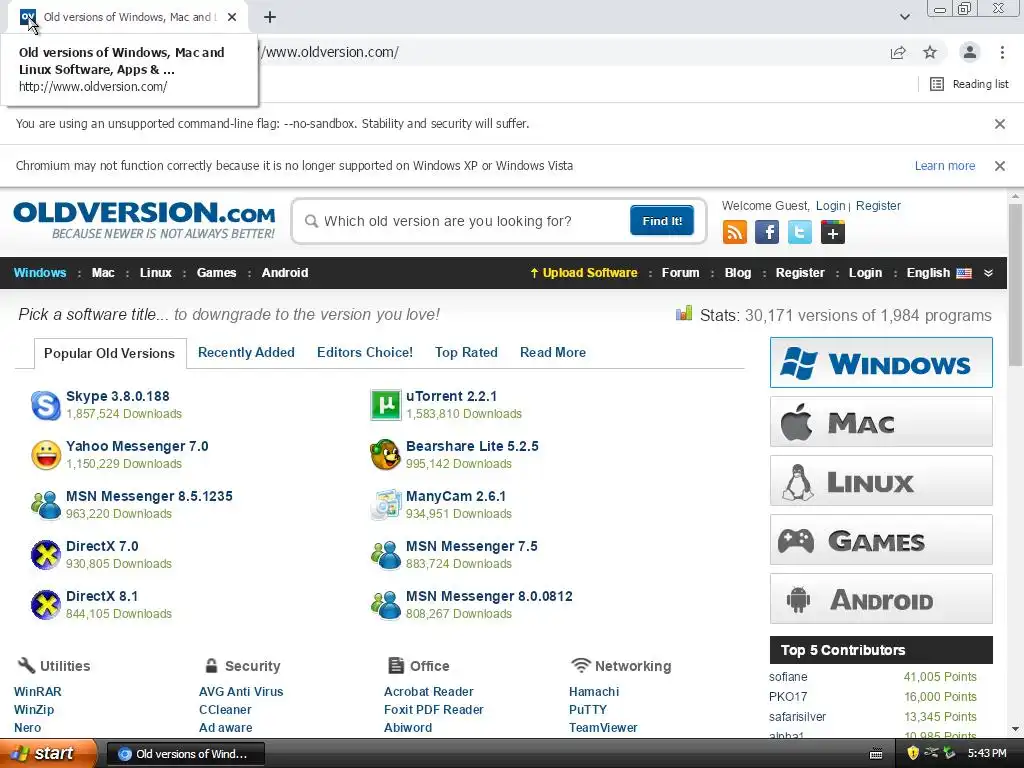Open the Chromium profile avatar
1024x768 pixels.
970,52
